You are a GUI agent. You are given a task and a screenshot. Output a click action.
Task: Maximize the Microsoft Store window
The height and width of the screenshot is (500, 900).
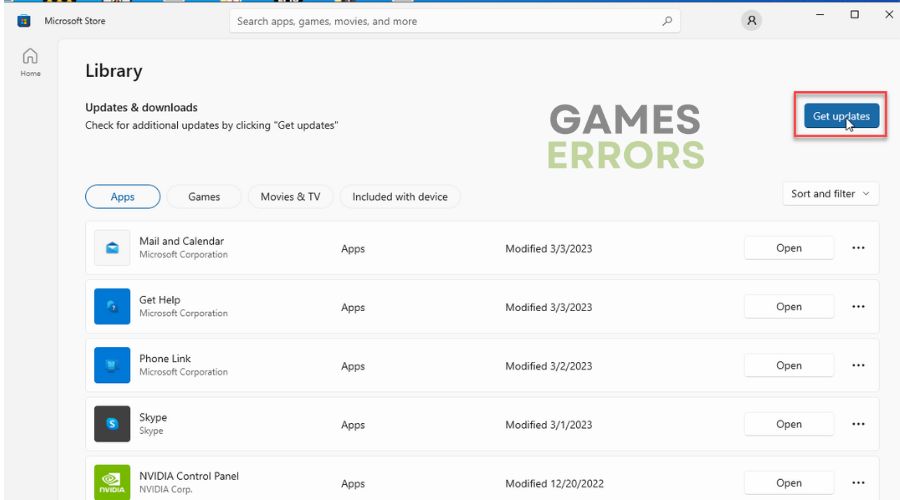coord(855,14)
